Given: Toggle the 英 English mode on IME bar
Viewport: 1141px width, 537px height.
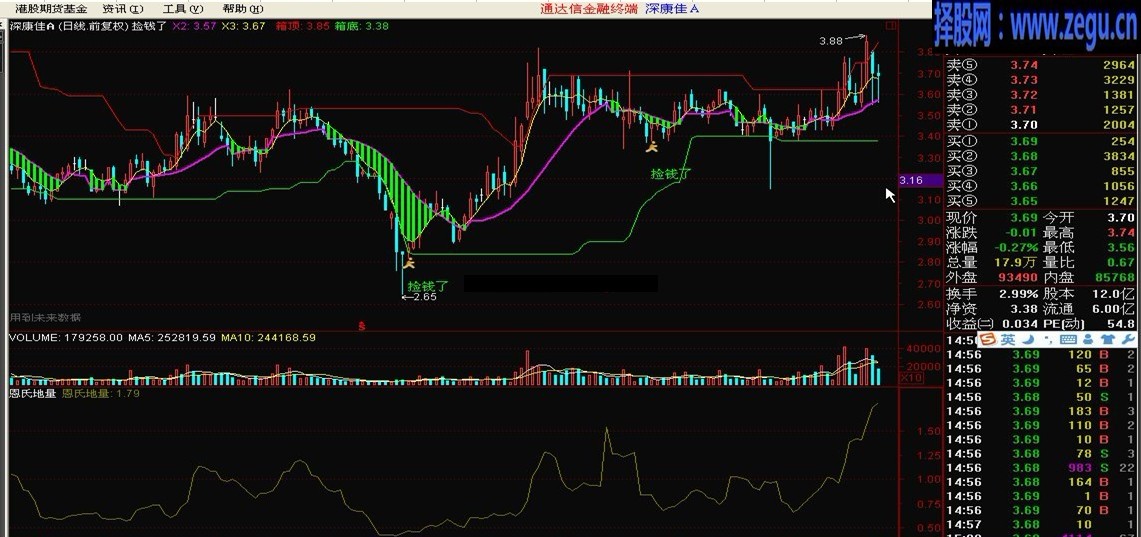Looking at the screenshot, I should 1007,340.
